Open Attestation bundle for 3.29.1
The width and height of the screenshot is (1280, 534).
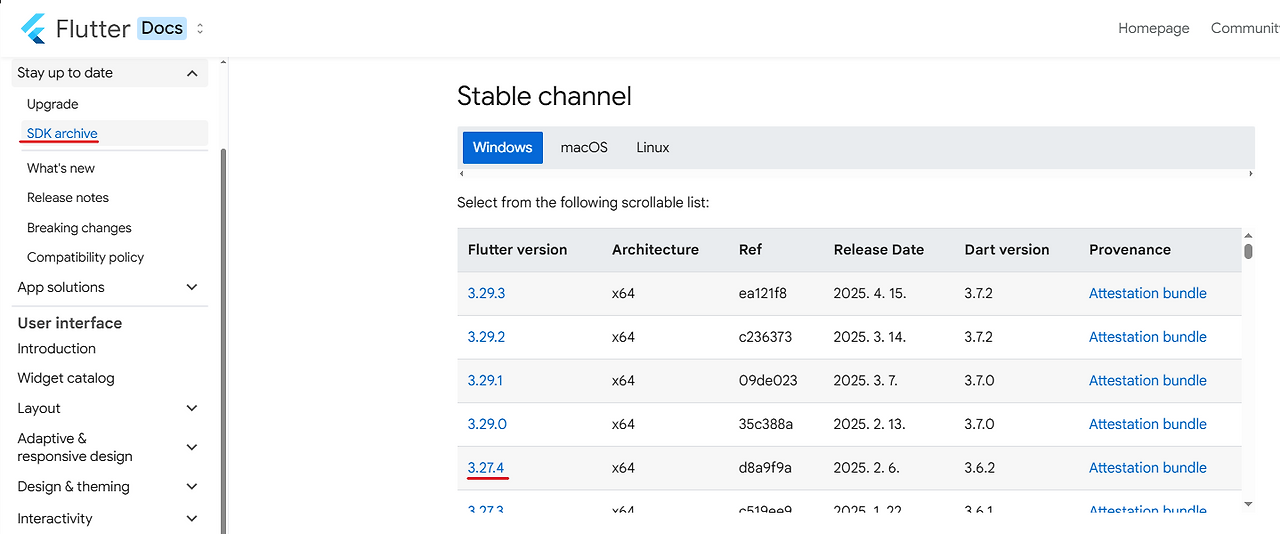click(x=1148, y=380)
